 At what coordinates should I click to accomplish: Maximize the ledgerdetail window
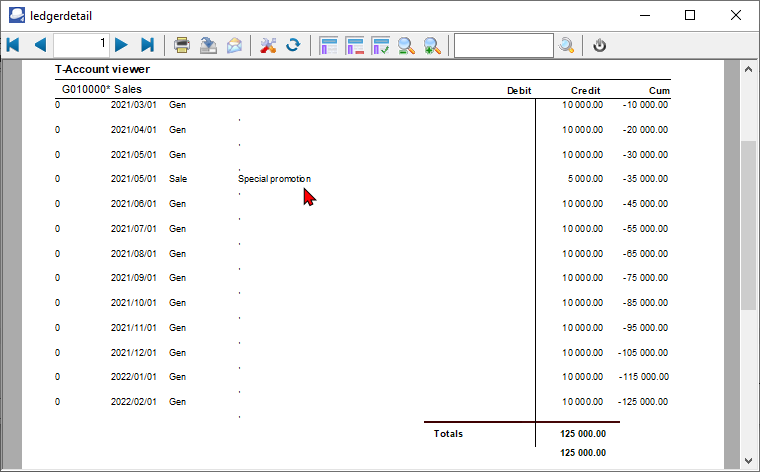690,15
